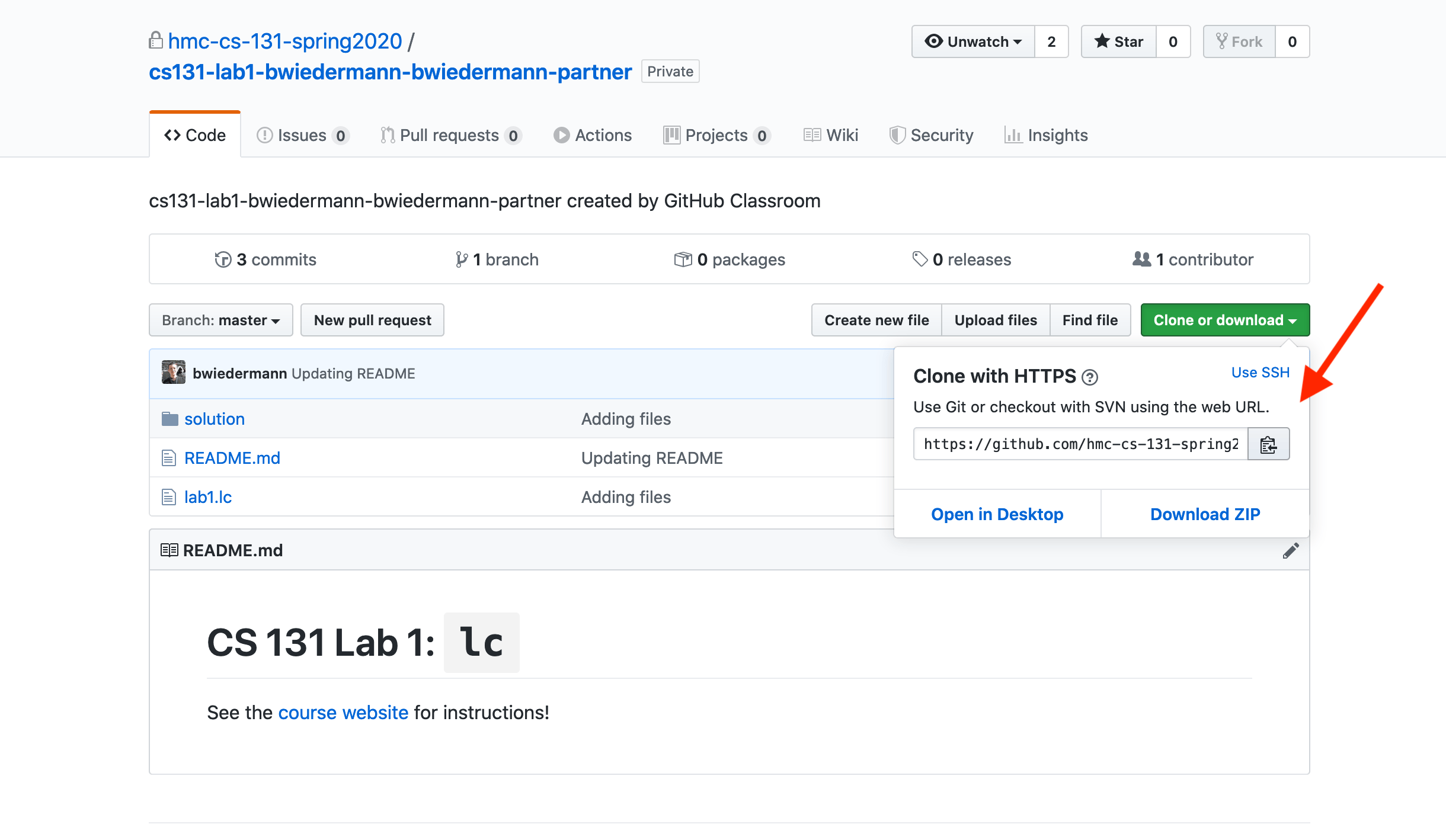Screen dimensions: 1446x840
Task: Click Find file button
Action: click(1090, 320)
